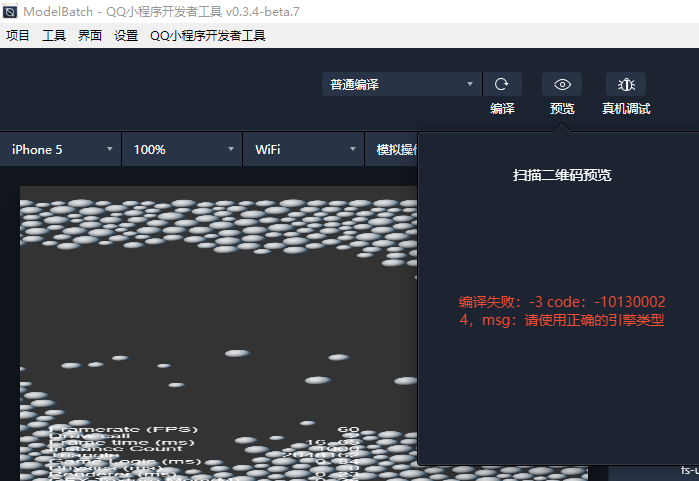
Task: Open the QQ小程序开发者工具 menu
Action: (x=208, y=35)
